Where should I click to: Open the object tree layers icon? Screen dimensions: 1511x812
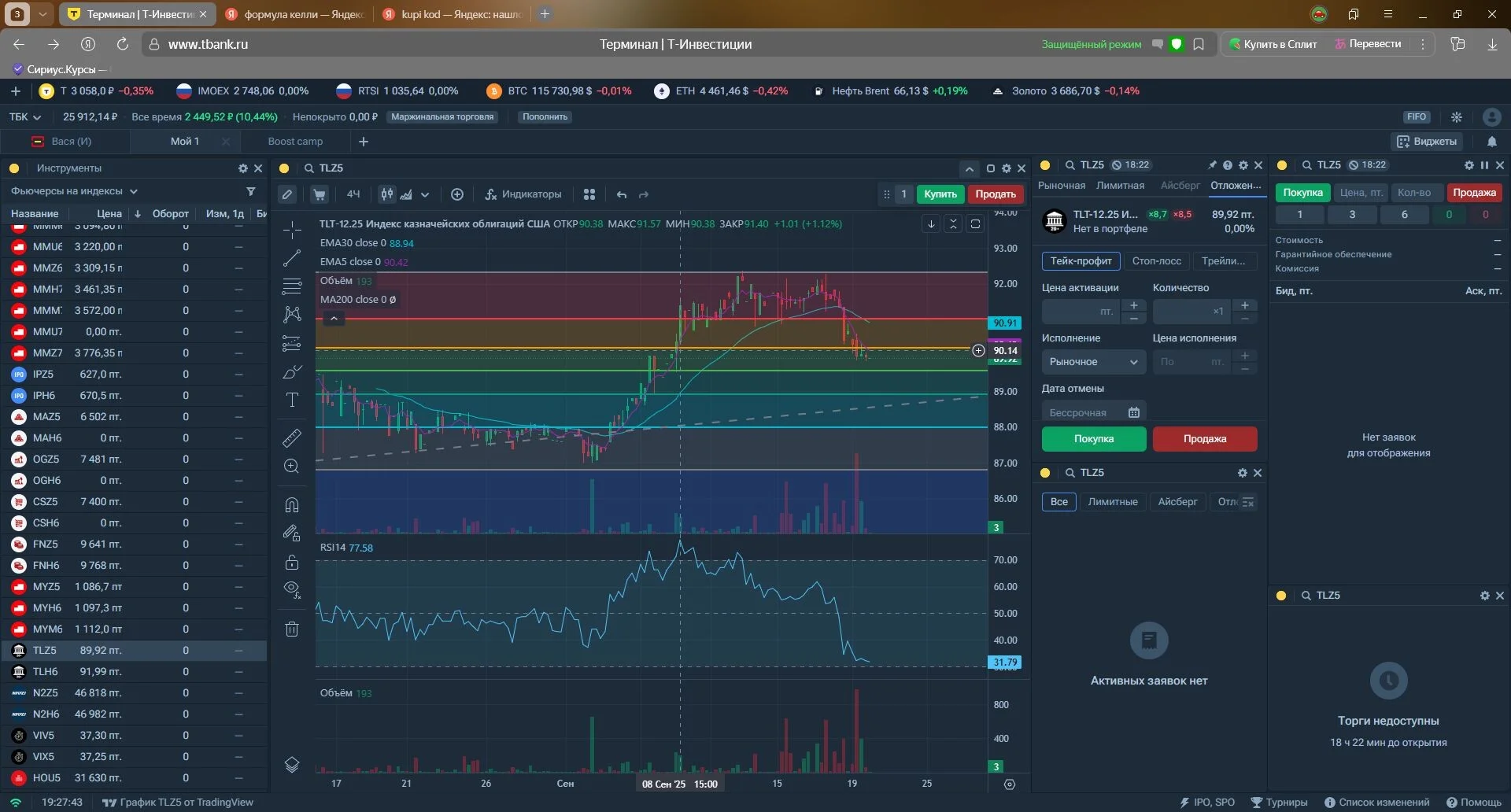tap(292, 764)
